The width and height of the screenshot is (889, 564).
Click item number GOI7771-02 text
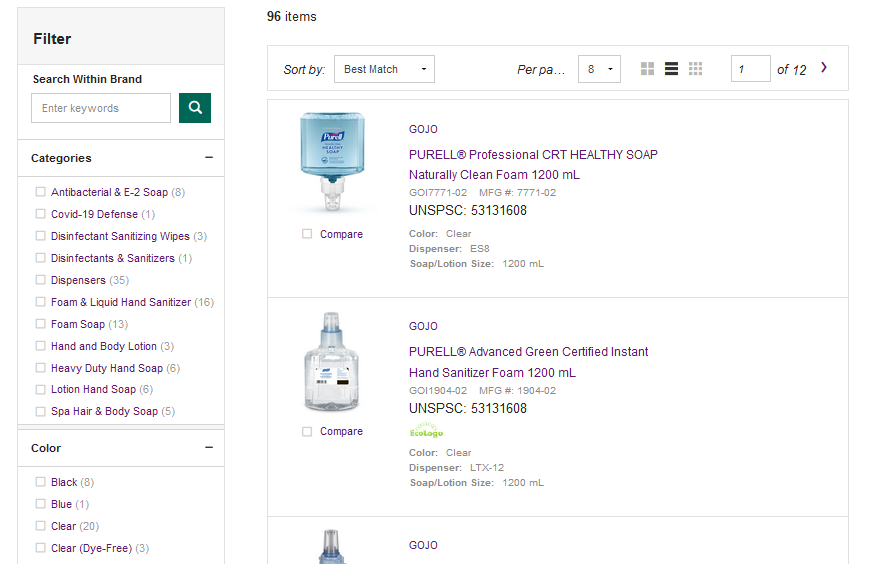pyautogui.click(x=438, y=193)
